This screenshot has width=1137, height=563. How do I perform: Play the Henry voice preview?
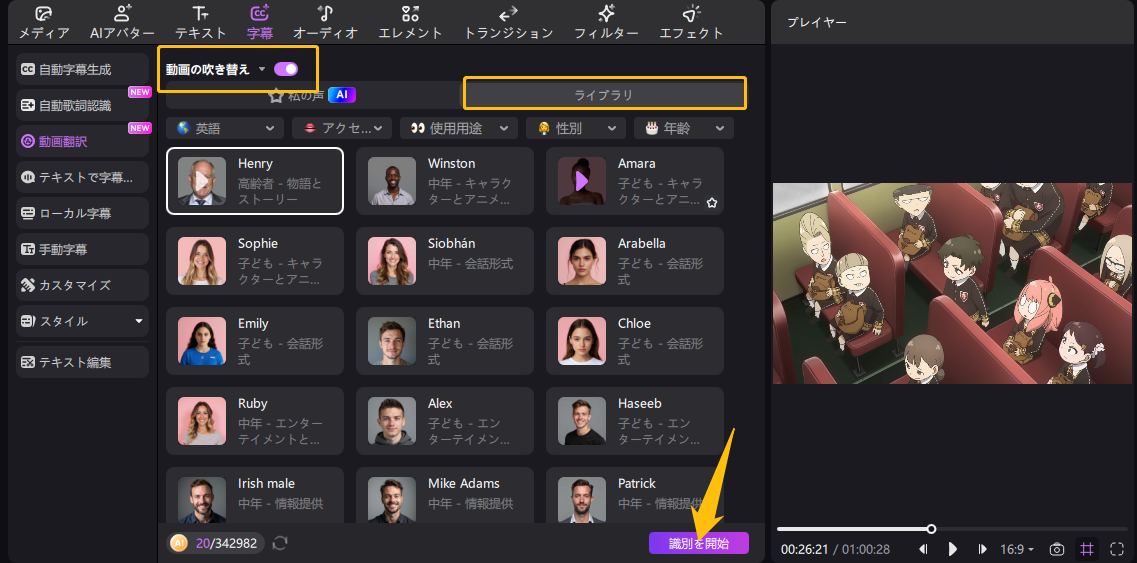(x=202, y=181)
